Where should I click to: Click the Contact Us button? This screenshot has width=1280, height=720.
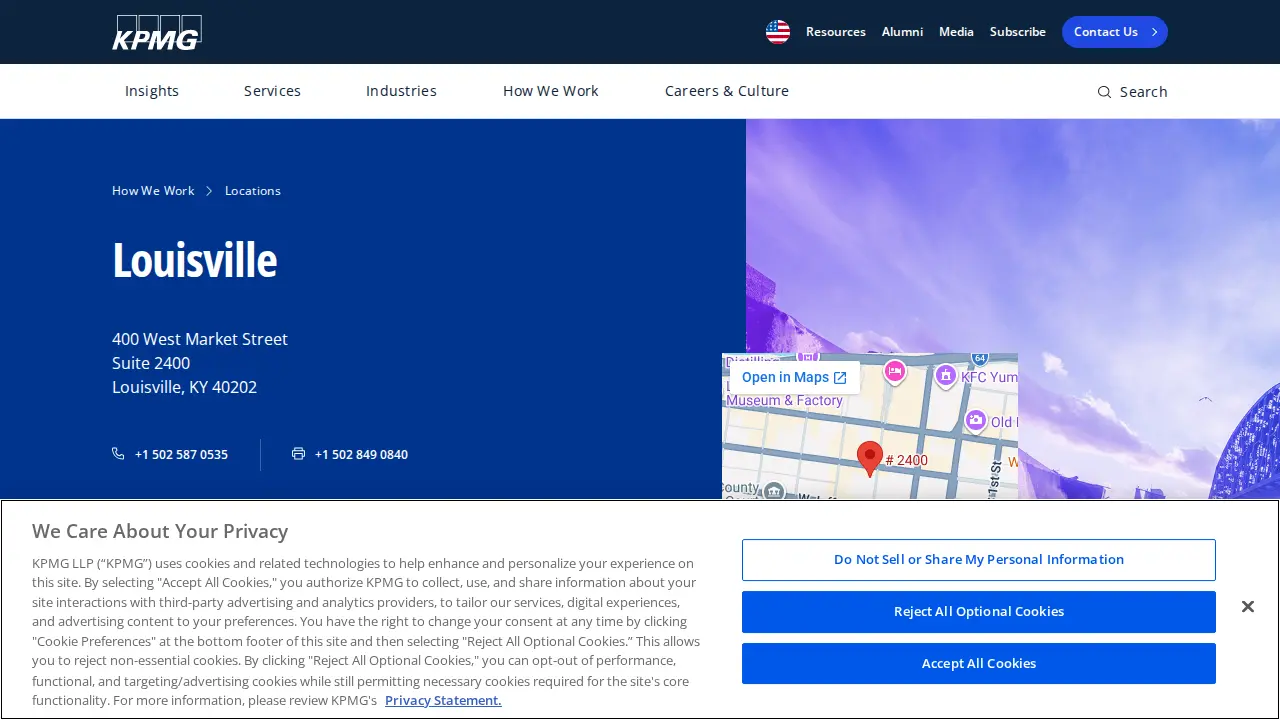(x=1115, y=32)
